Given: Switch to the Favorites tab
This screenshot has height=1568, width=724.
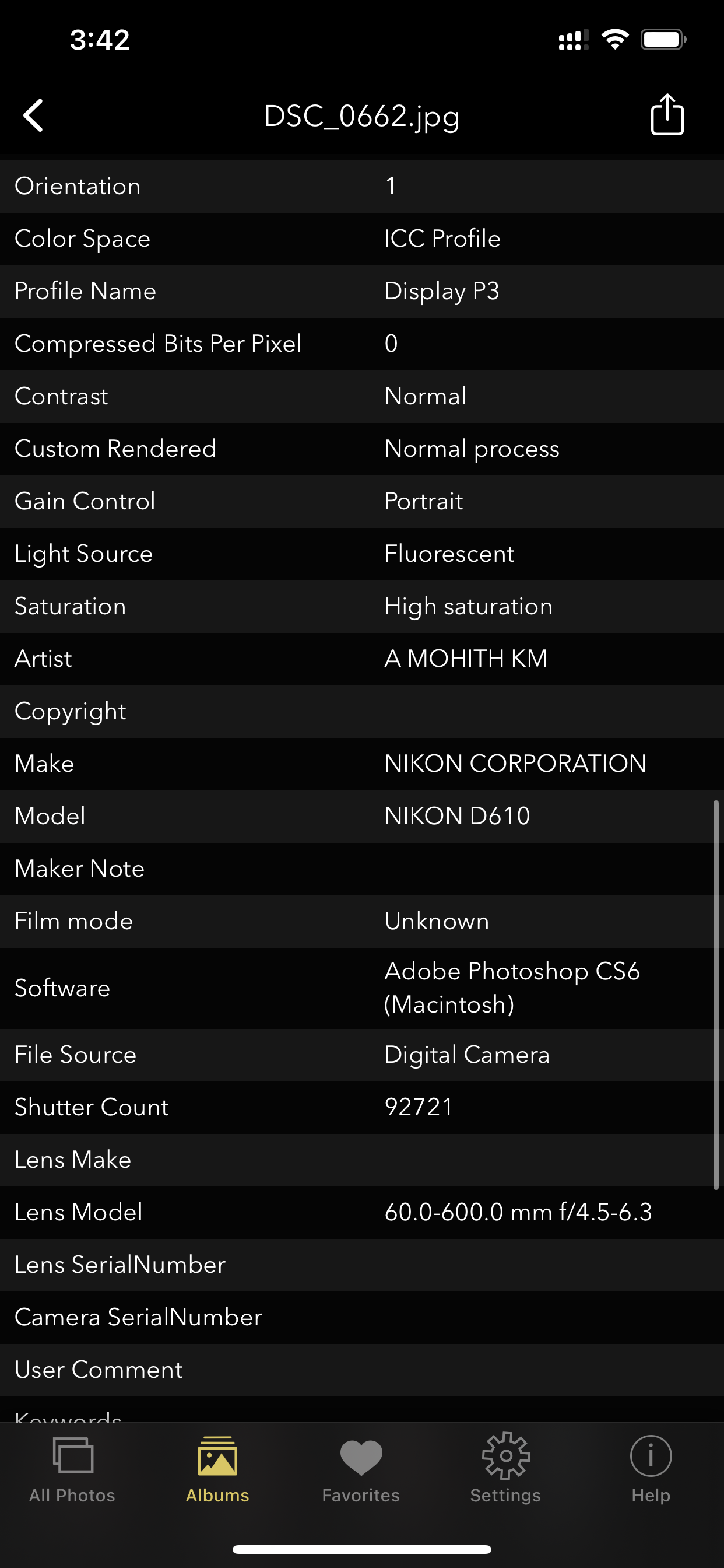Looking at the screenshot, I should pos(361,1473).
